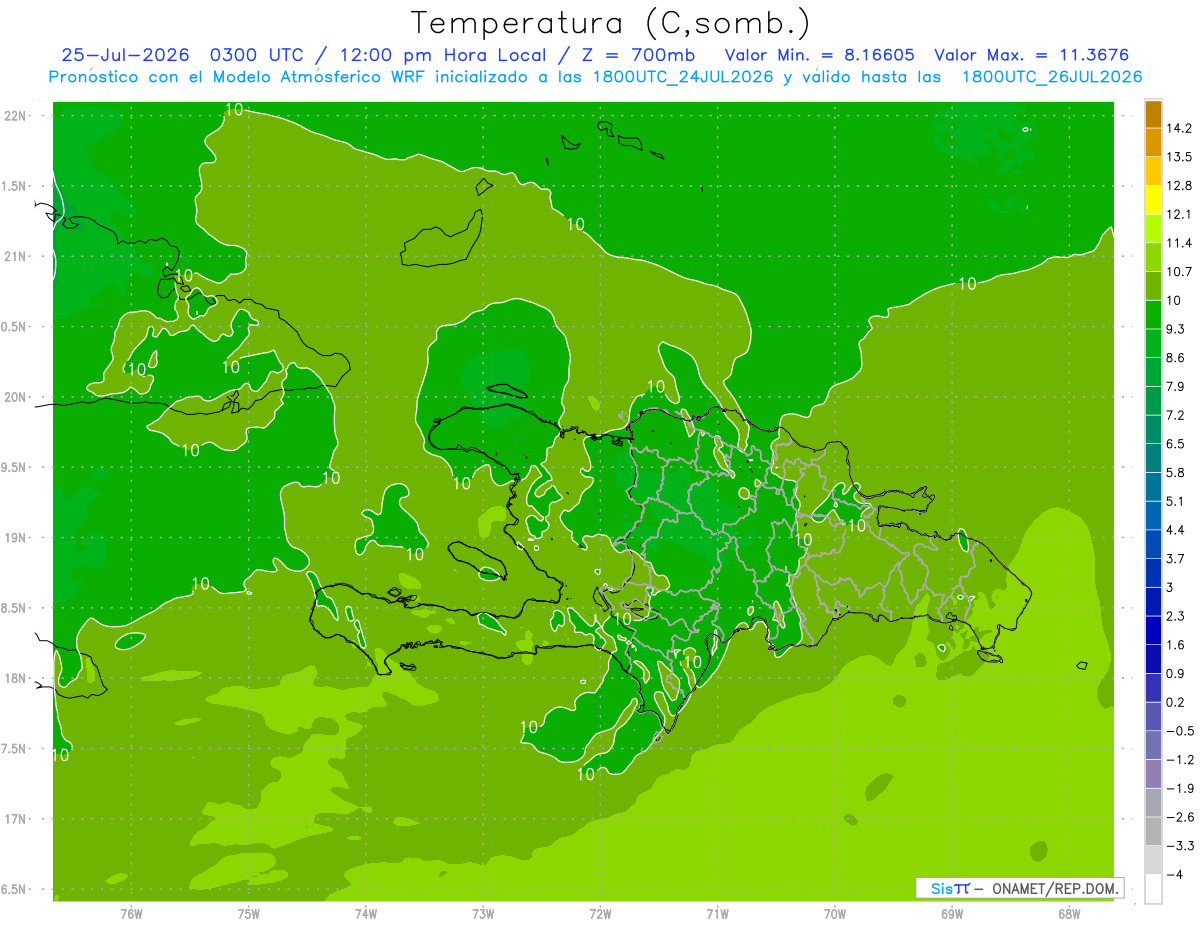Screen dimensions: 1200x927
Task: Click the legend value '5.8'
Action: pyautogui.click(x=1176, y=473)
